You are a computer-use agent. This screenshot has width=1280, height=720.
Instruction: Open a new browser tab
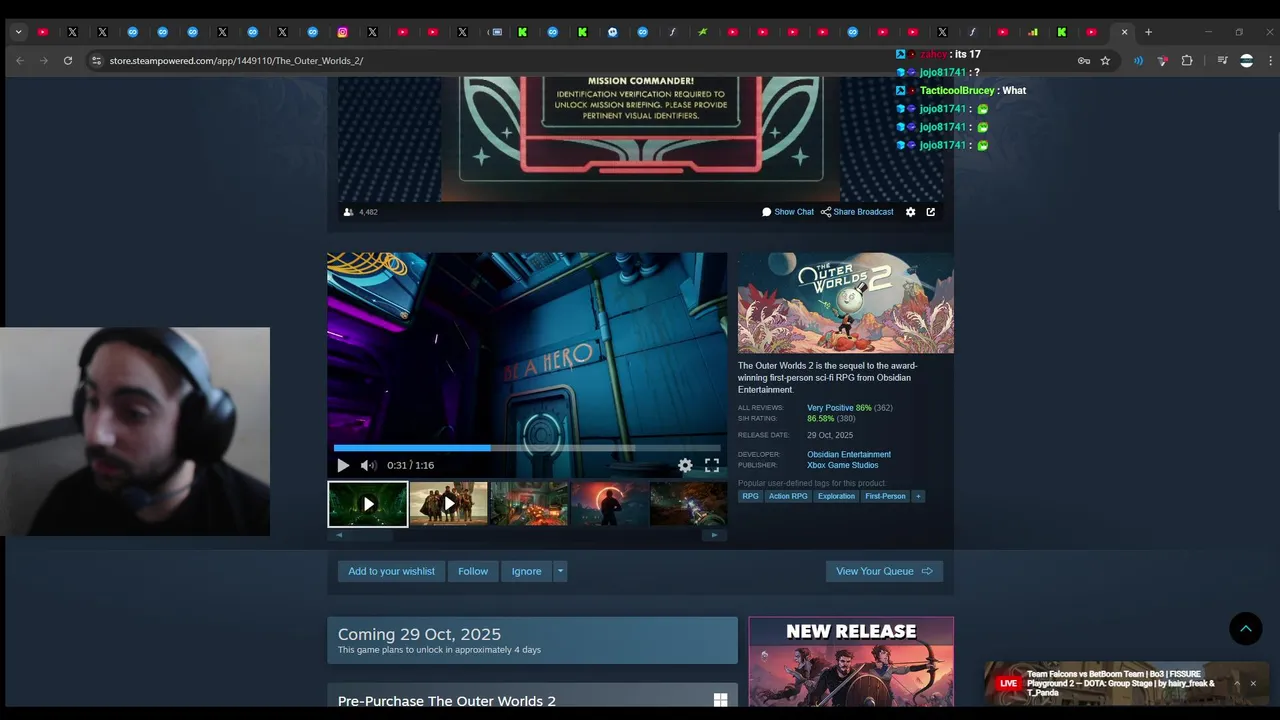click(x=1148, y=32)
